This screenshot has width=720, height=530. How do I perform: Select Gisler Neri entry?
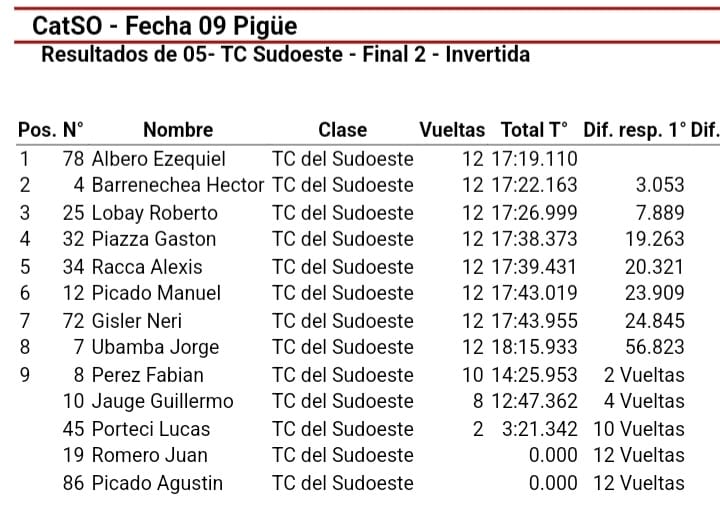[x=137, y=321]
